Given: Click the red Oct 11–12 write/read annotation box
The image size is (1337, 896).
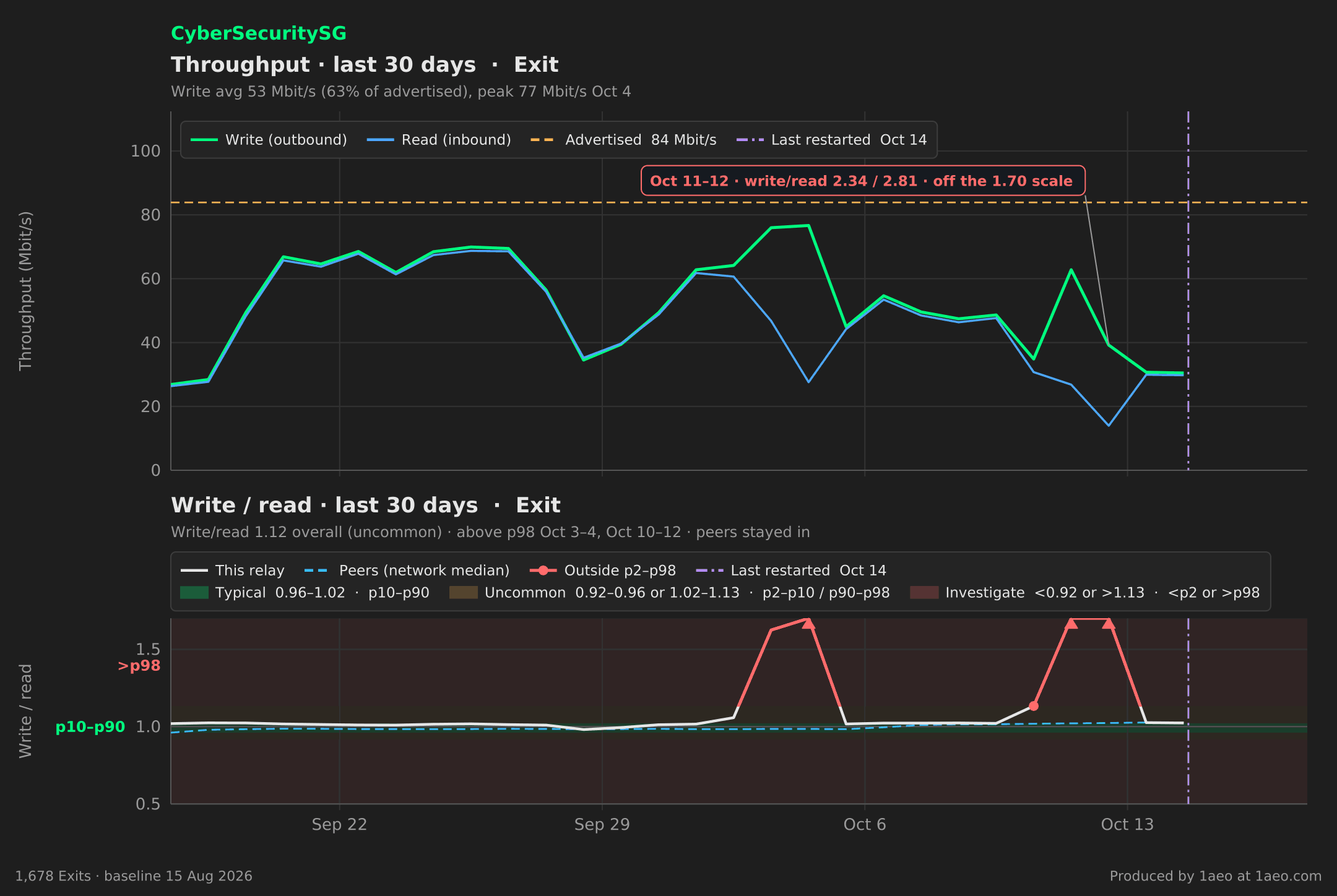Looking at the screenshot, I should click(863, 181).
